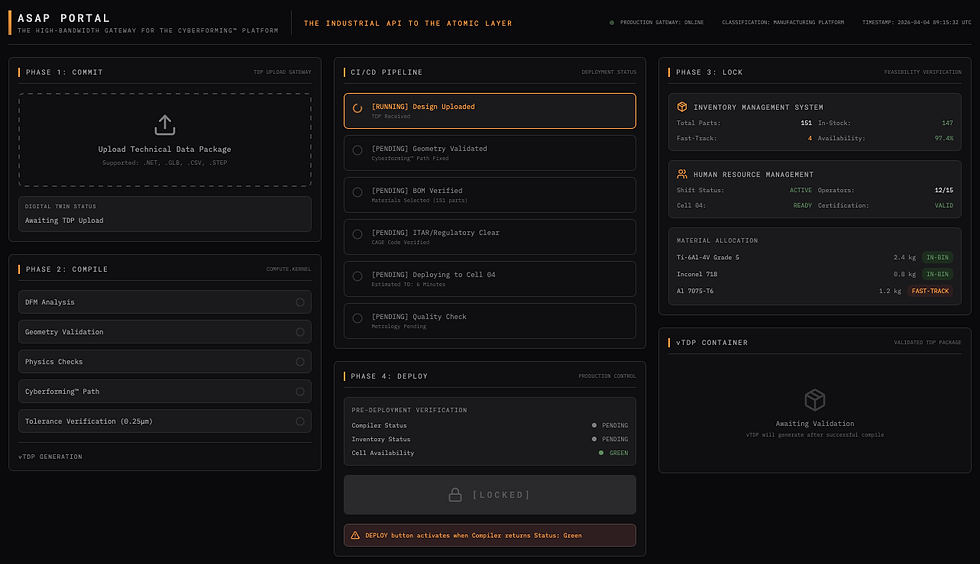Click the vTDP container package icon
The image size is (980, 564).
click(x=814, y=400)
